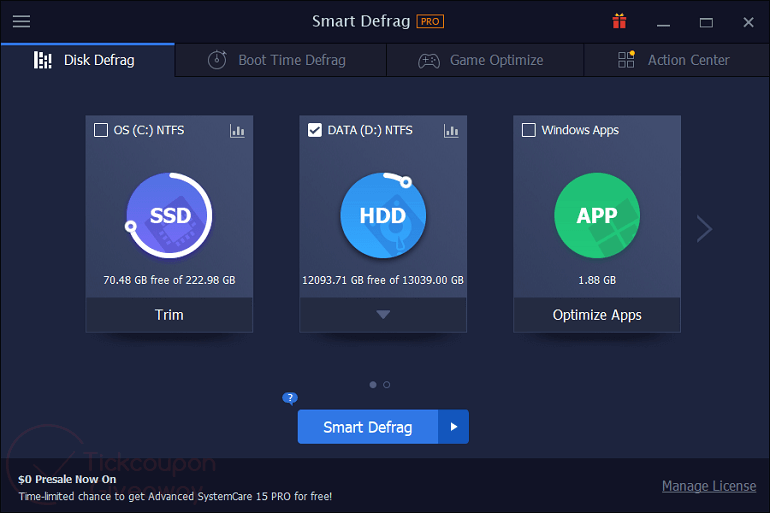Click the green APP circle icon

pos(597,215)
